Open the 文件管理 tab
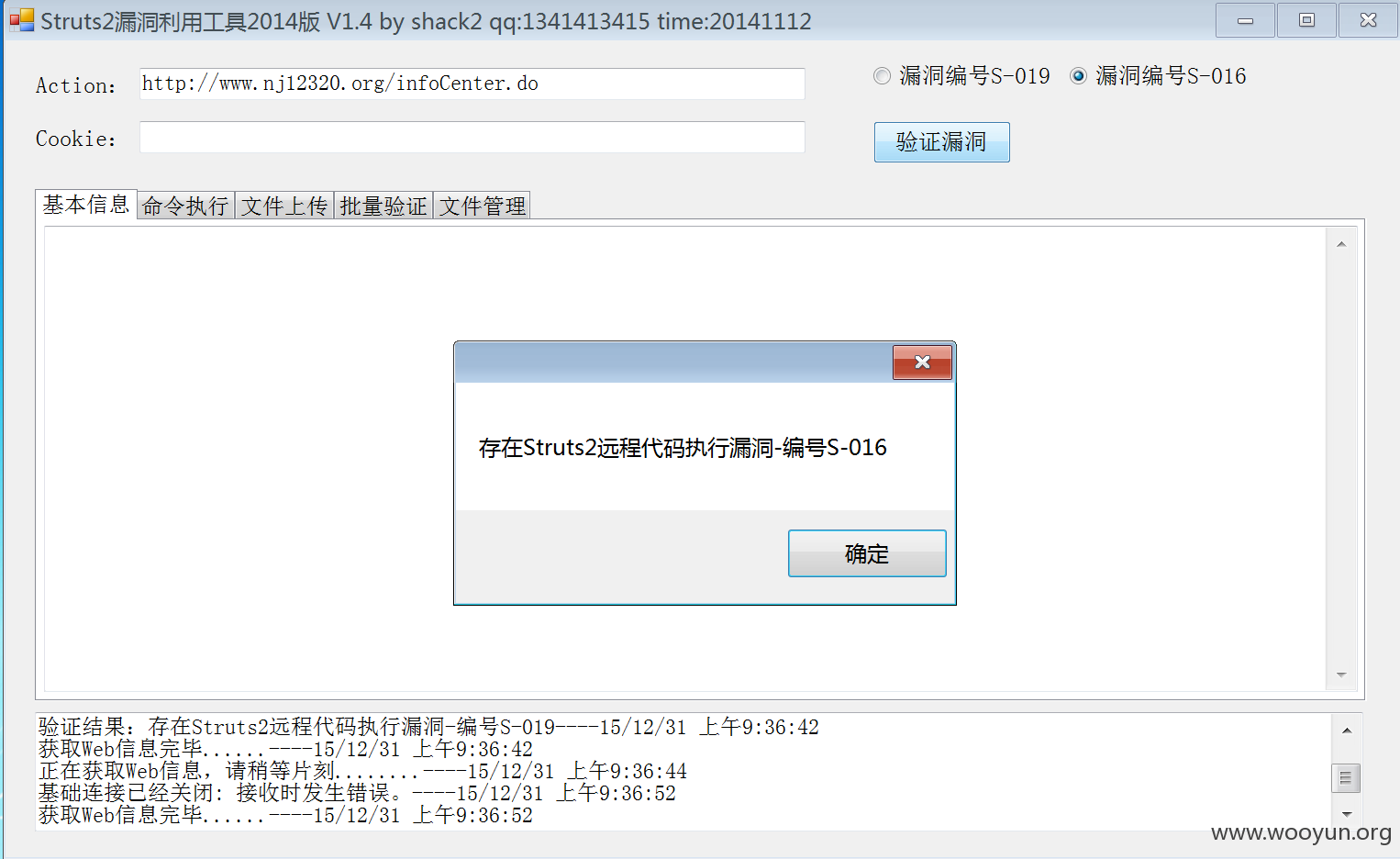 point(483,206)
